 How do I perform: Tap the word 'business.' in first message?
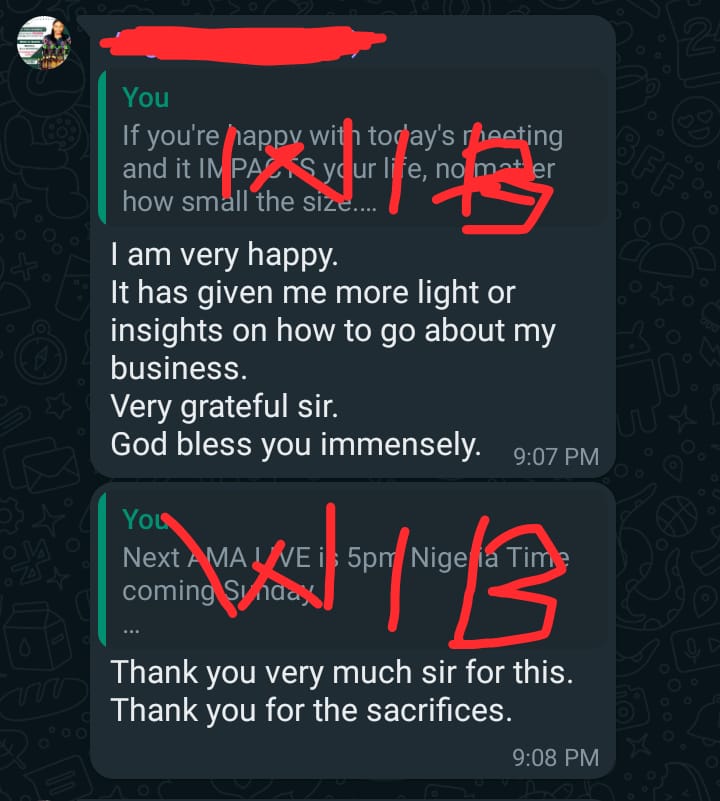point(179,368)
